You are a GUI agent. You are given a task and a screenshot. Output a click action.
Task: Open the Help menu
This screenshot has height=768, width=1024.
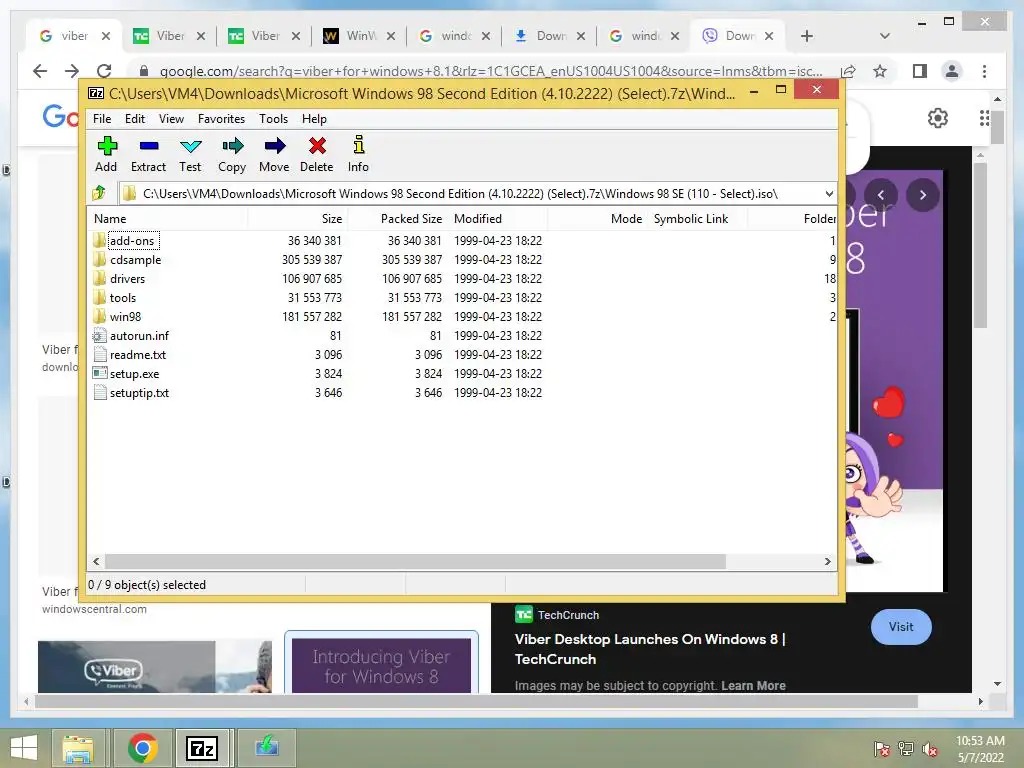[314, 119]
